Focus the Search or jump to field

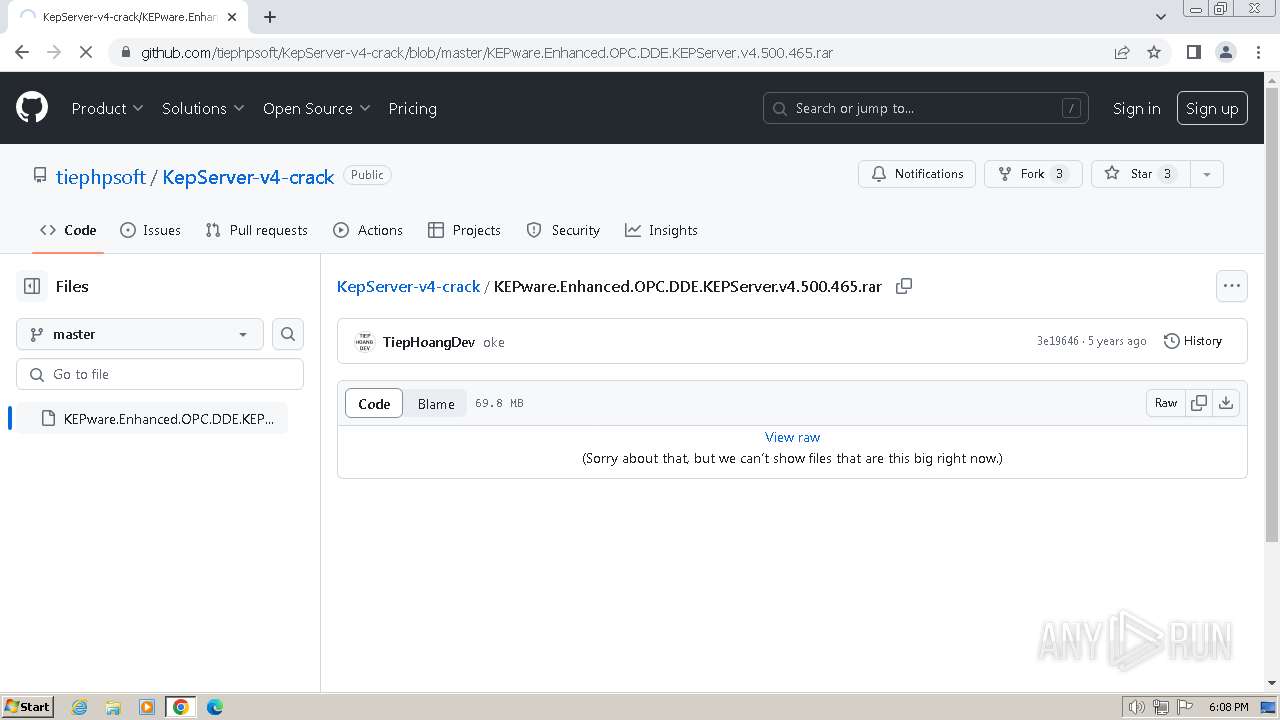tap(927, 108)
